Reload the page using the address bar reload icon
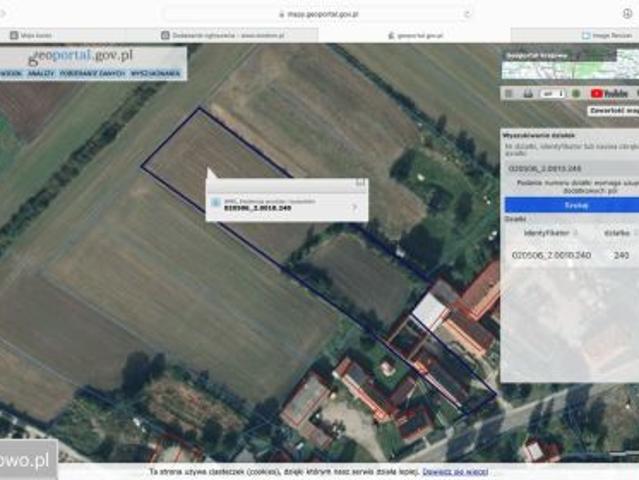Viewport: 639px width, 480px height. click(467, 14)
